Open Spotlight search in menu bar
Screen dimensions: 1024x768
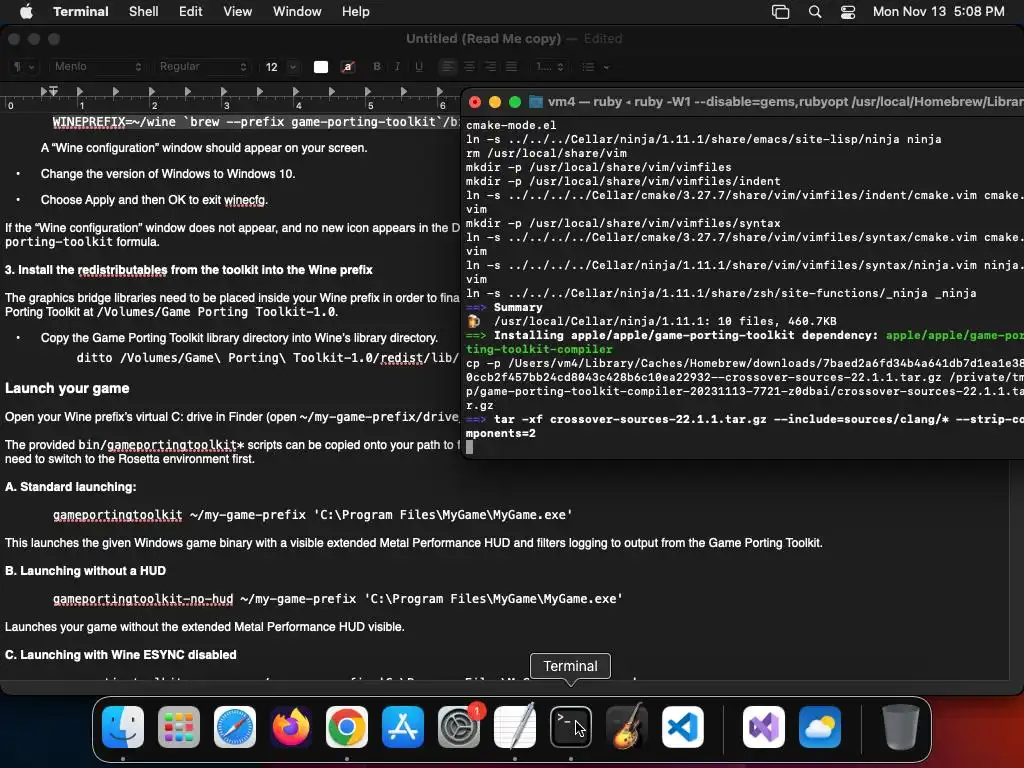point(815,12)
